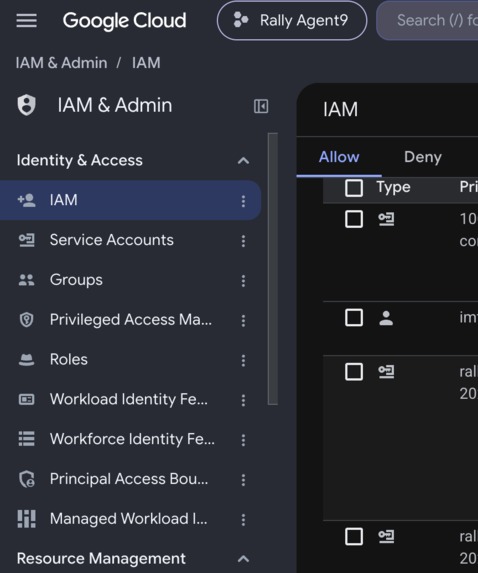Open the three-dot menu beside the IAM item

243,201
